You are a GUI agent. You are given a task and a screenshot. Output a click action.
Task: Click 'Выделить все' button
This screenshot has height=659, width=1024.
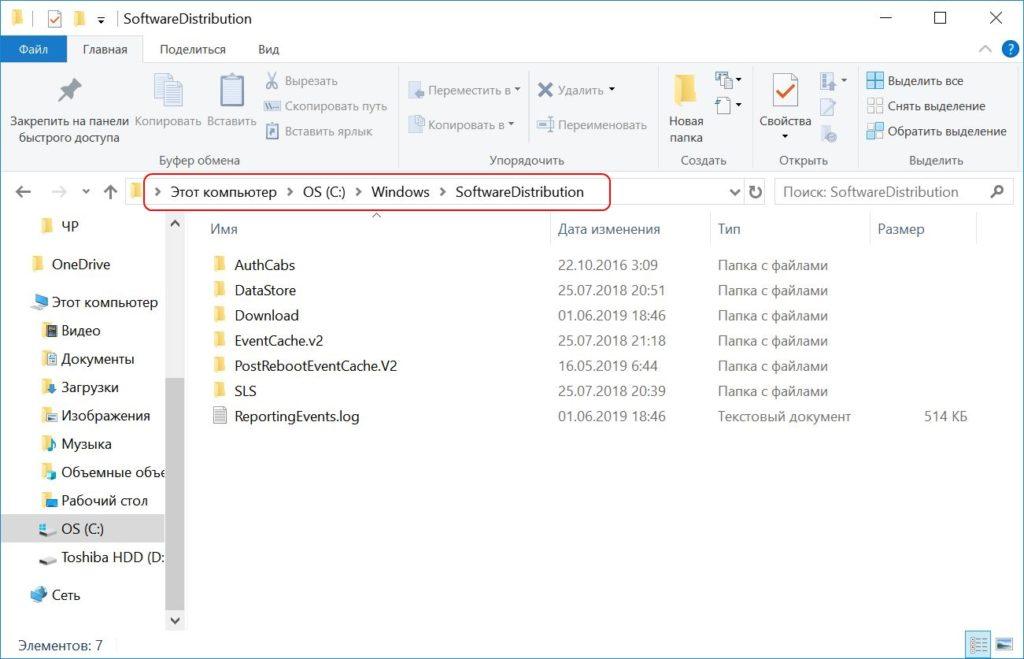tap(915, 81)
